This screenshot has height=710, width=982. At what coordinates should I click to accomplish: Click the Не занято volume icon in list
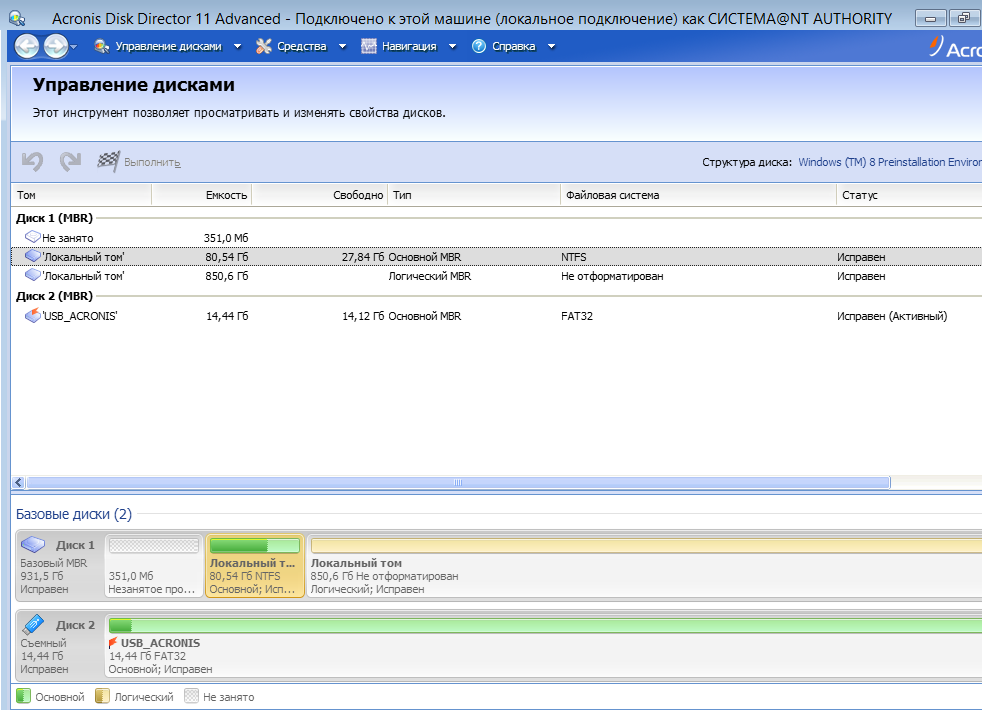click(32, 238)
